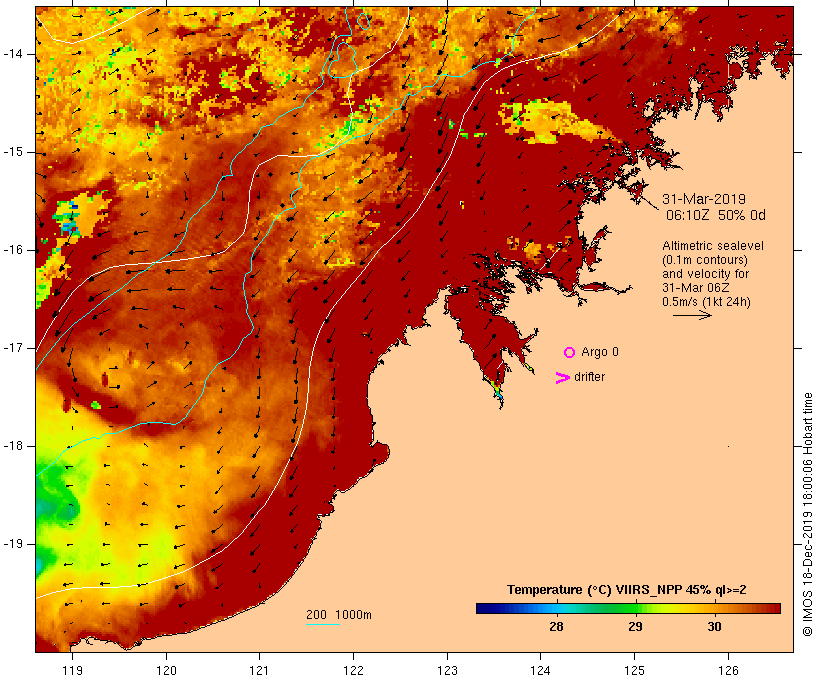Click the colorbar value label 28
Screen dimensions: 820x680
pos(556,626)
